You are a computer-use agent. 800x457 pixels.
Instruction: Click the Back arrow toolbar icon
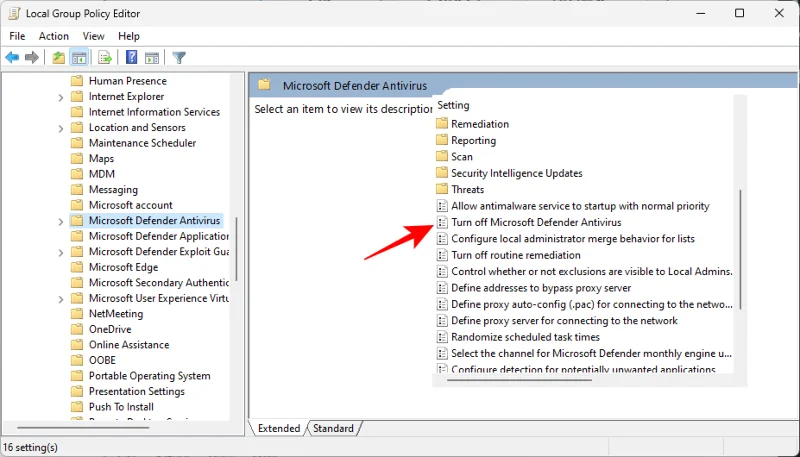(12, 58)
